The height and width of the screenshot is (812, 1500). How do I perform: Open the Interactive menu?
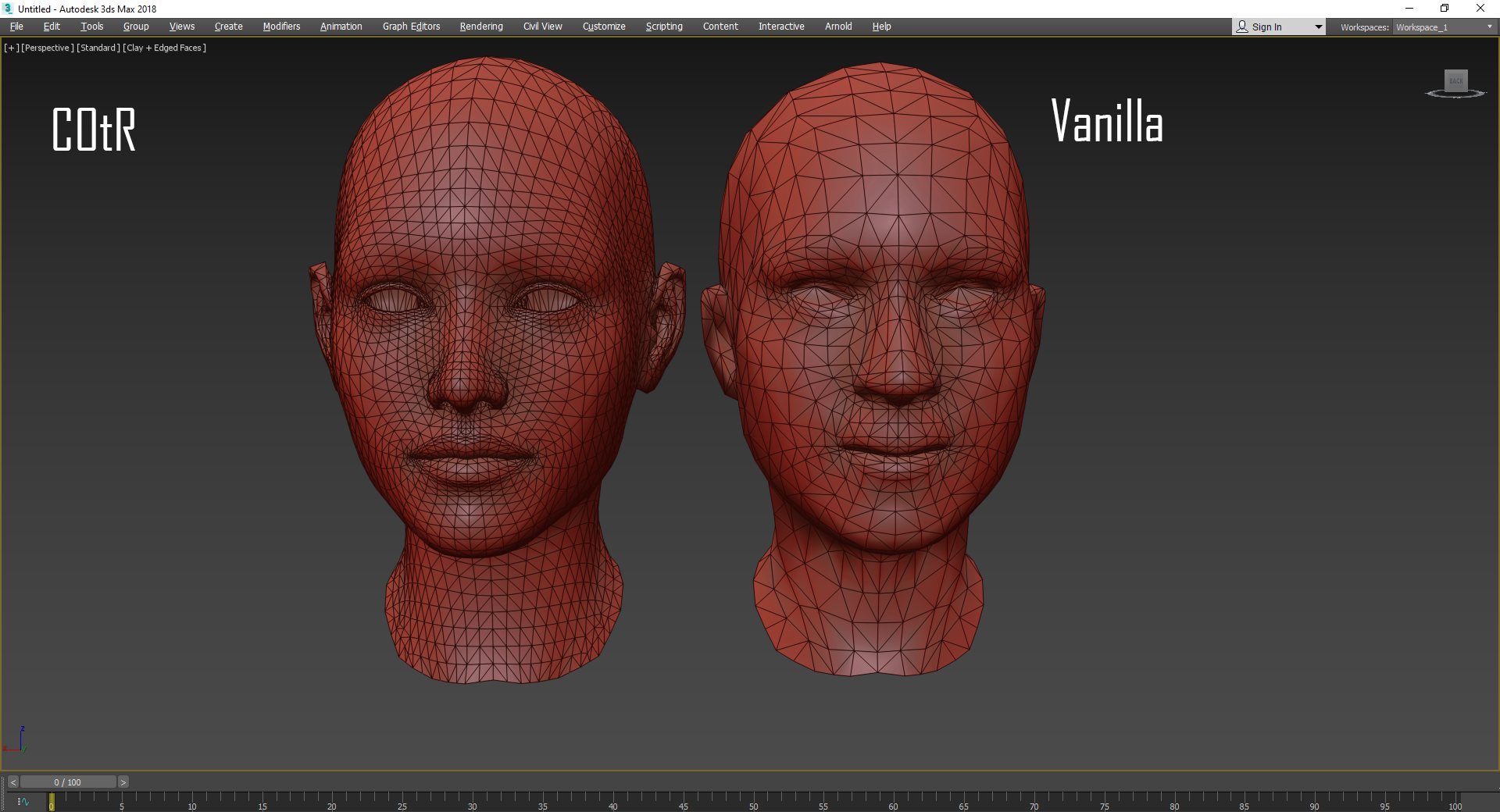click(x=781, y=27)
